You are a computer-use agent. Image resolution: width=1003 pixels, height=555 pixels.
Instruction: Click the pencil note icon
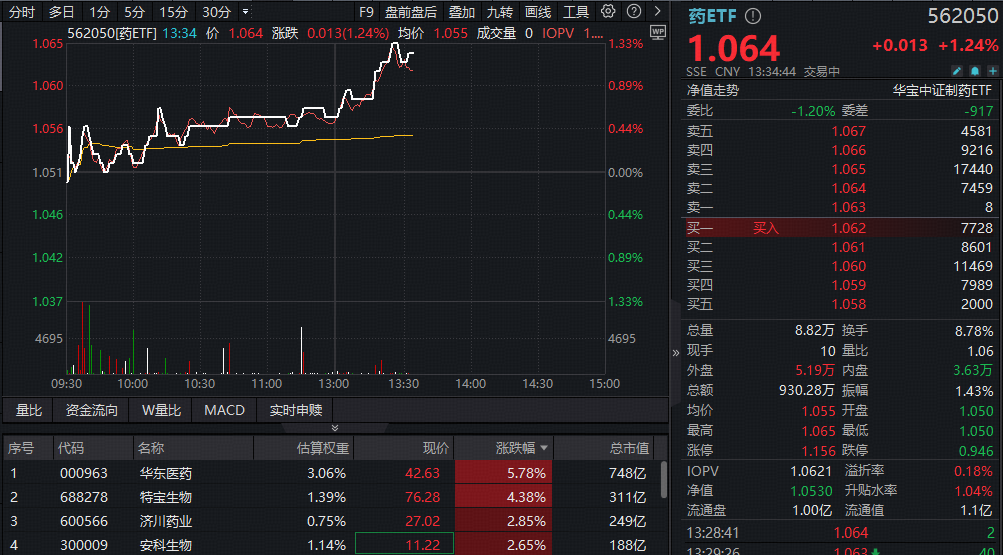(x=956, y=71)
